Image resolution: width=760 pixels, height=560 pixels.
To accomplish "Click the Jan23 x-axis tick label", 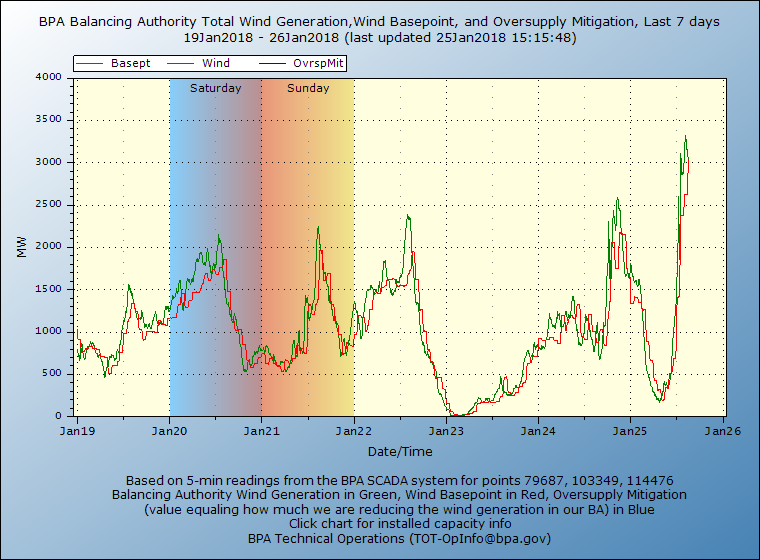I will click(x=446, y=432).
